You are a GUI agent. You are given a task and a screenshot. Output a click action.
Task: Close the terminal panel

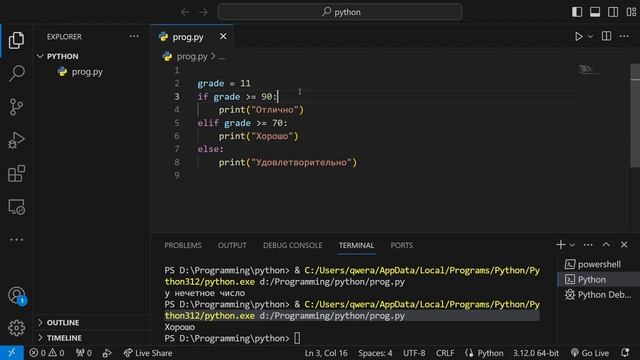coord(624,244)
